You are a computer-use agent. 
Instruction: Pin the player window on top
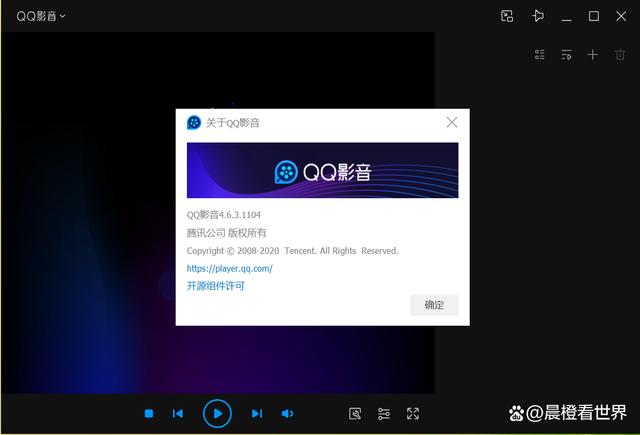pos(538,16)
